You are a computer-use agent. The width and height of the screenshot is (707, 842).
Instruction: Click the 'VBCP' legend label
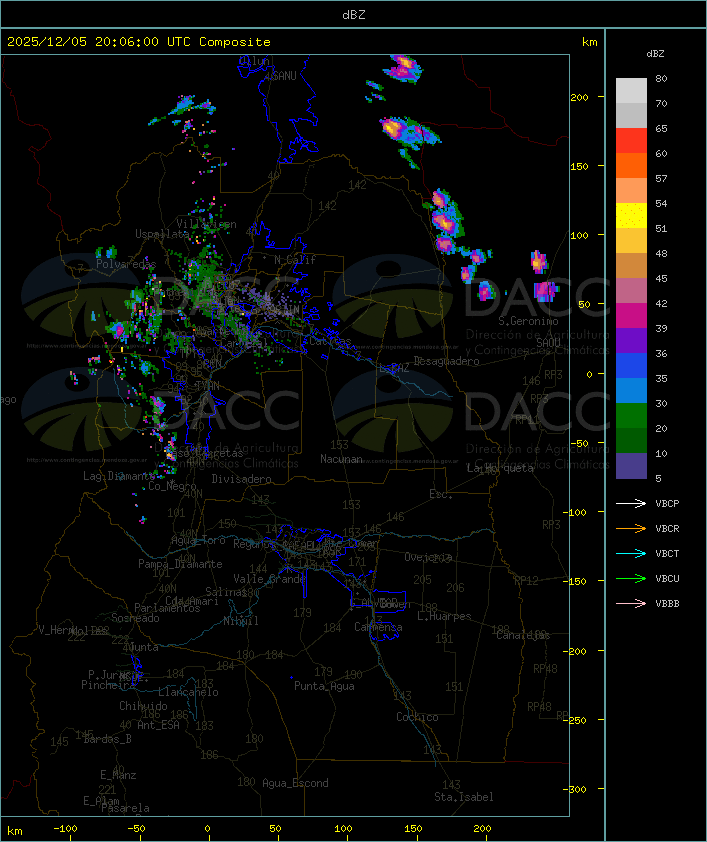(x=667, y=504)
